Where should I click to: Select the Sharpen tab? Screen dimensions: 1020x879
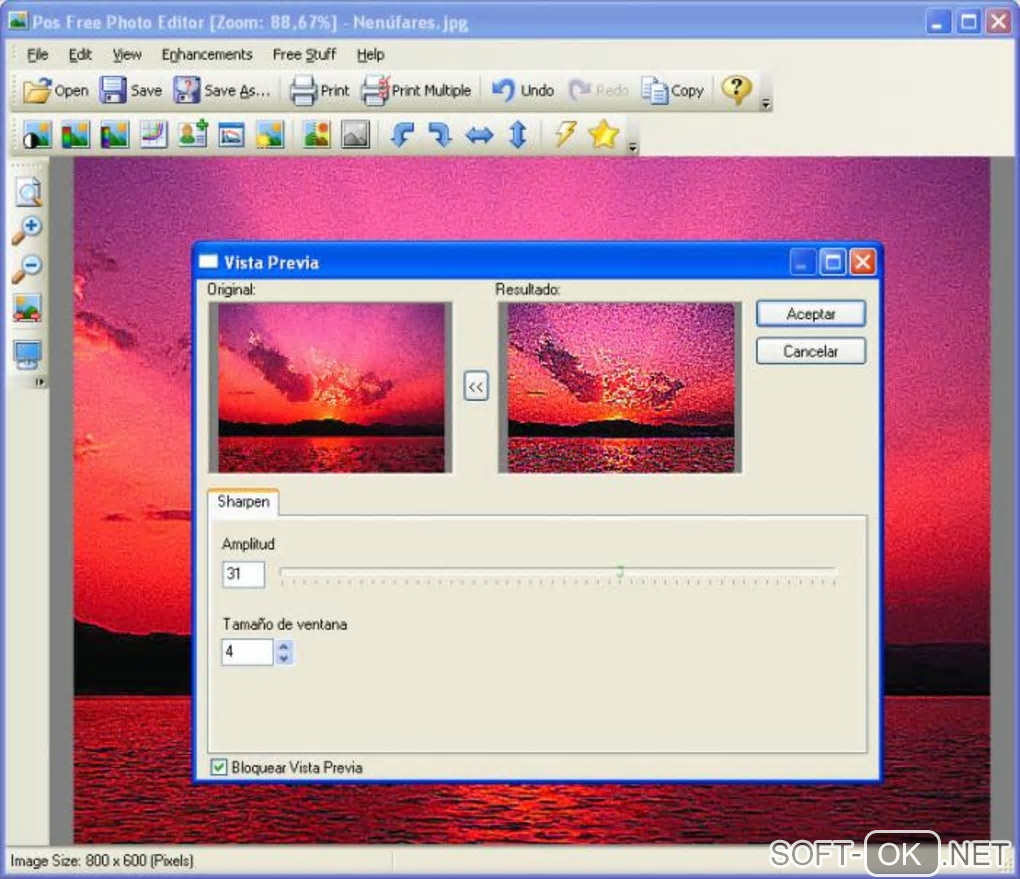pyautogui.click(x=243, y=502)
